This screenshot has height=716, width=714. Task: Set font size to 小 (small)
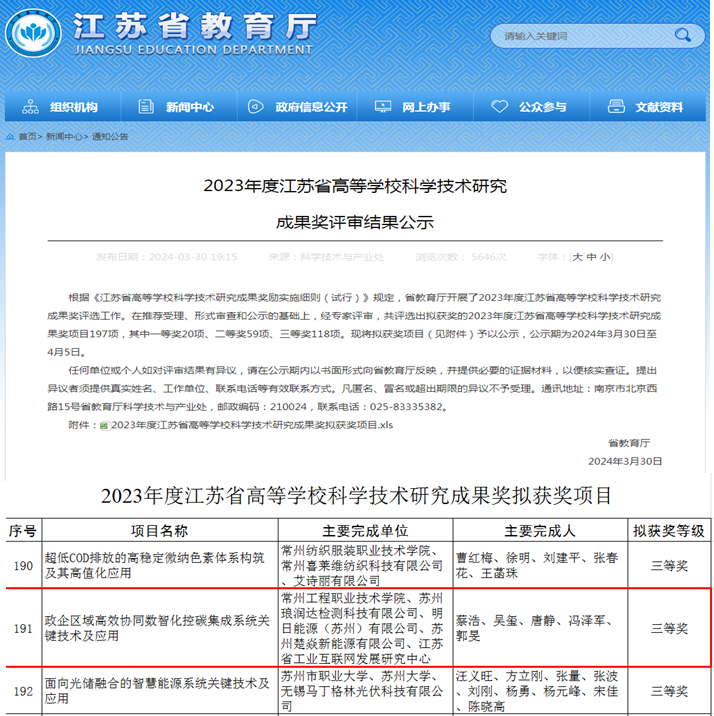tap(605, 257)
